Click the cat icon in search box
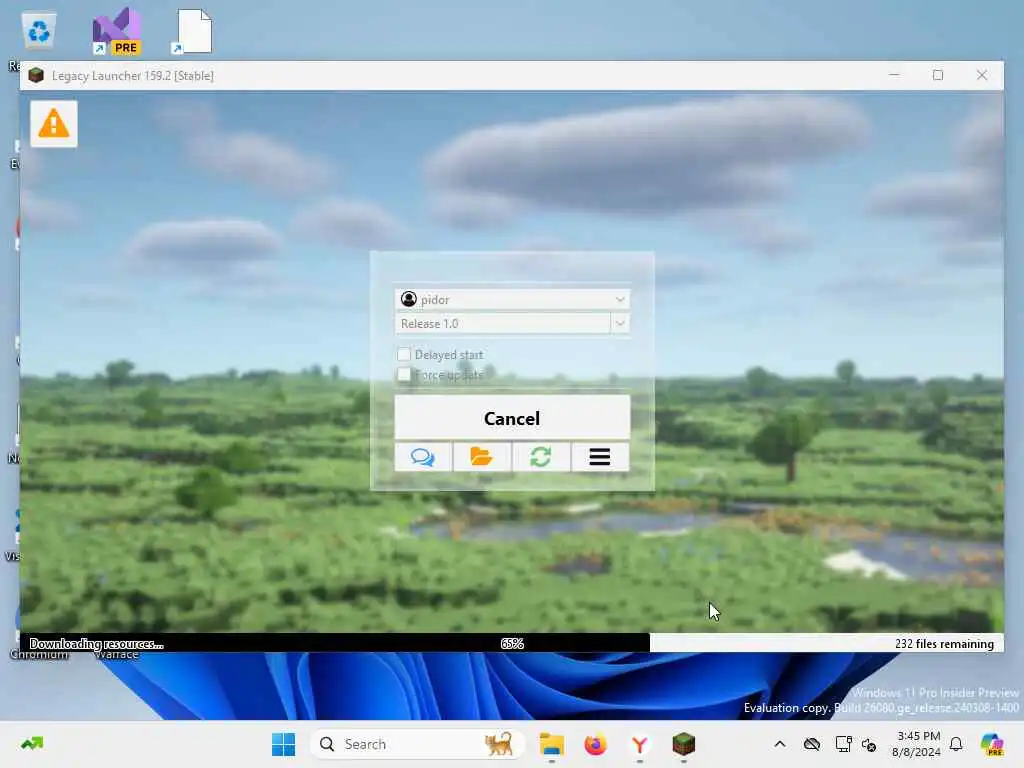Screen dimensions: 1024x768 click(x=498, y=744)
